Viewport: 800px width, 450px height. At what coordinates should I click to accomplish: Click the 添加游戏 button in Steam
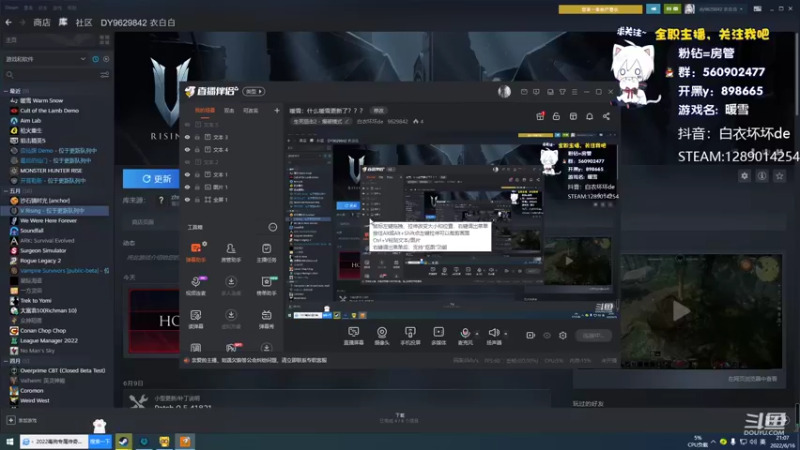[x=22, y=420]
